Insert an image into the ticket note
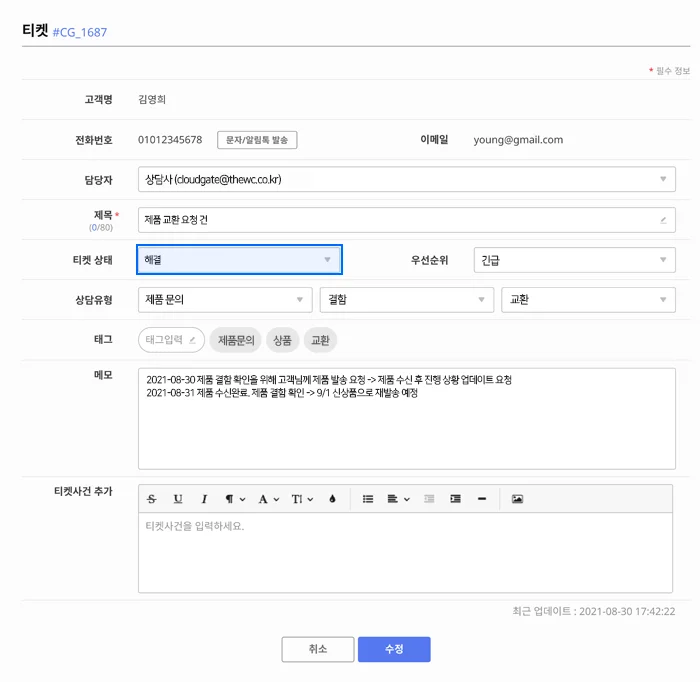Image resolution: width=700 pixels, height=682 pixels. coord(517,498)
